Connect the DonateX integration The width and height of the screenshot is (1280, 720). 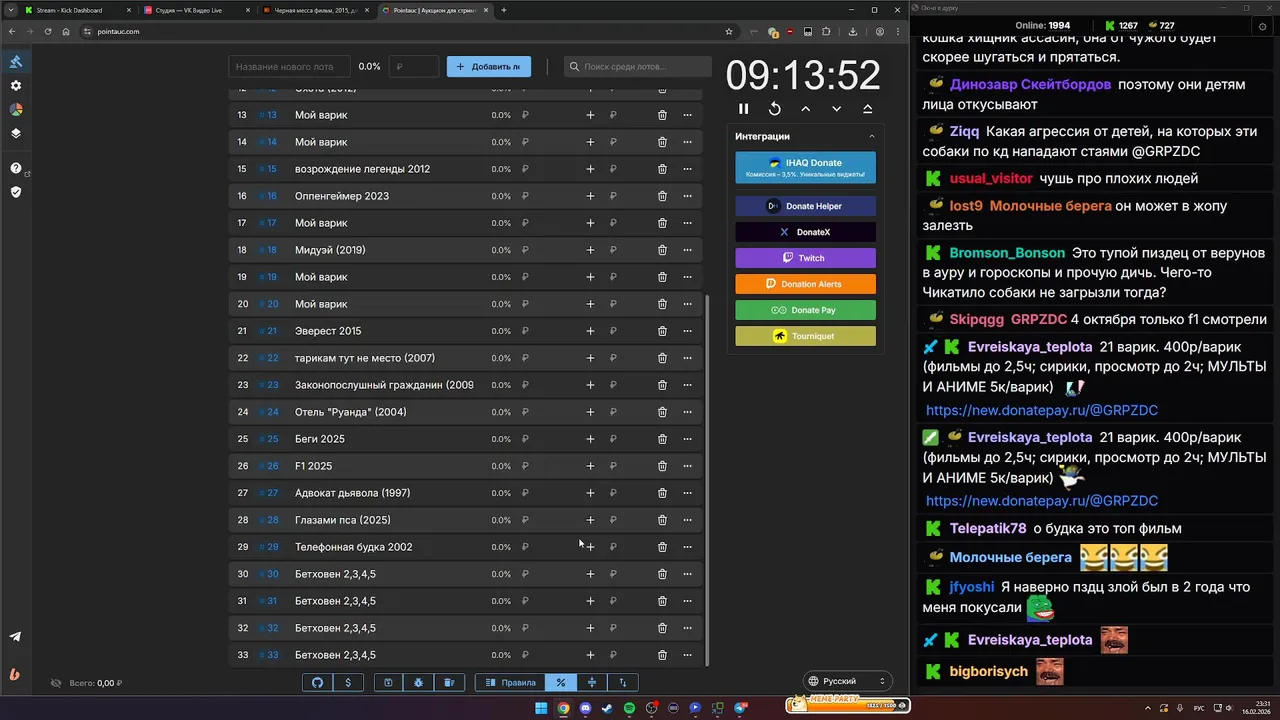pos(805,232)
